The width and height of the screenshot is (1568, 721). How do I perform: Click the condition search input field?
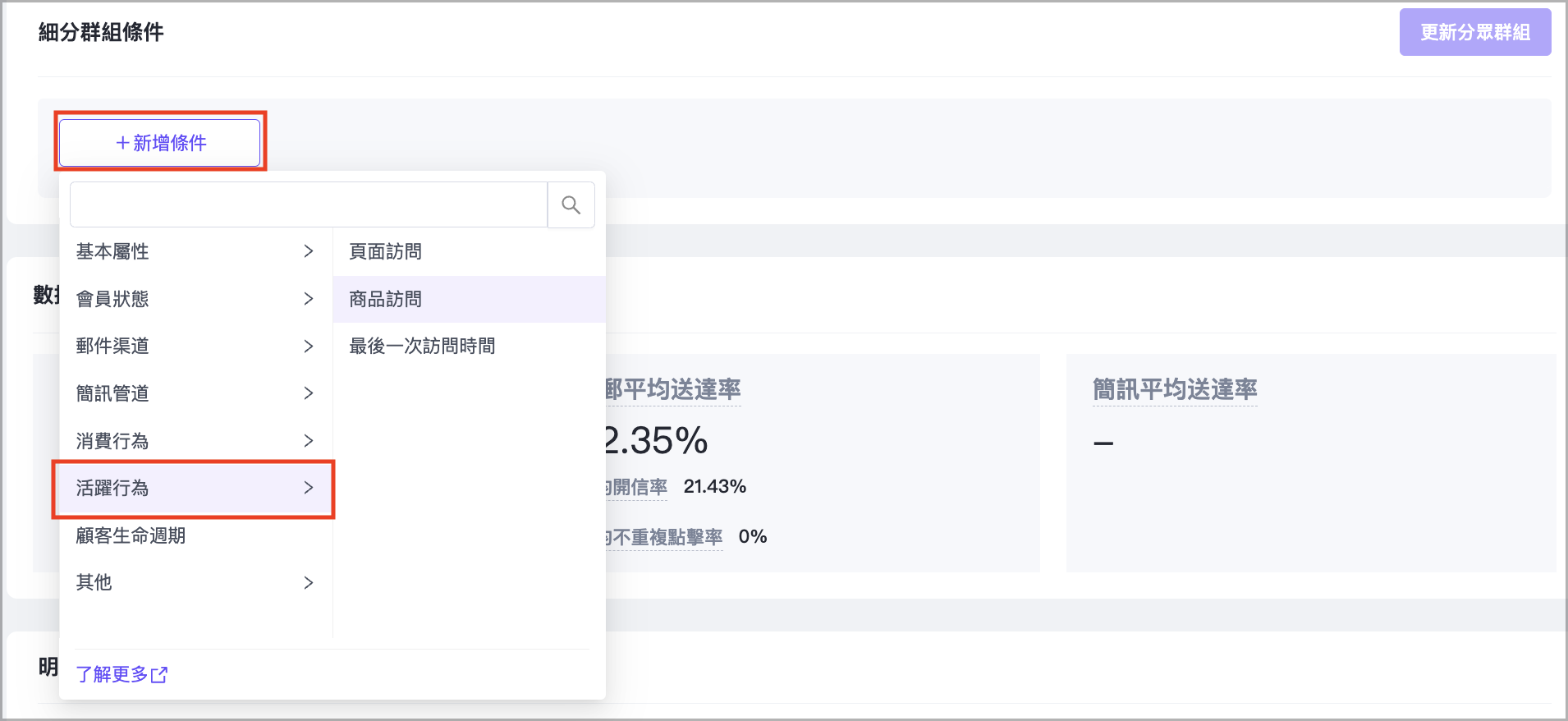[x=308, y=204]
